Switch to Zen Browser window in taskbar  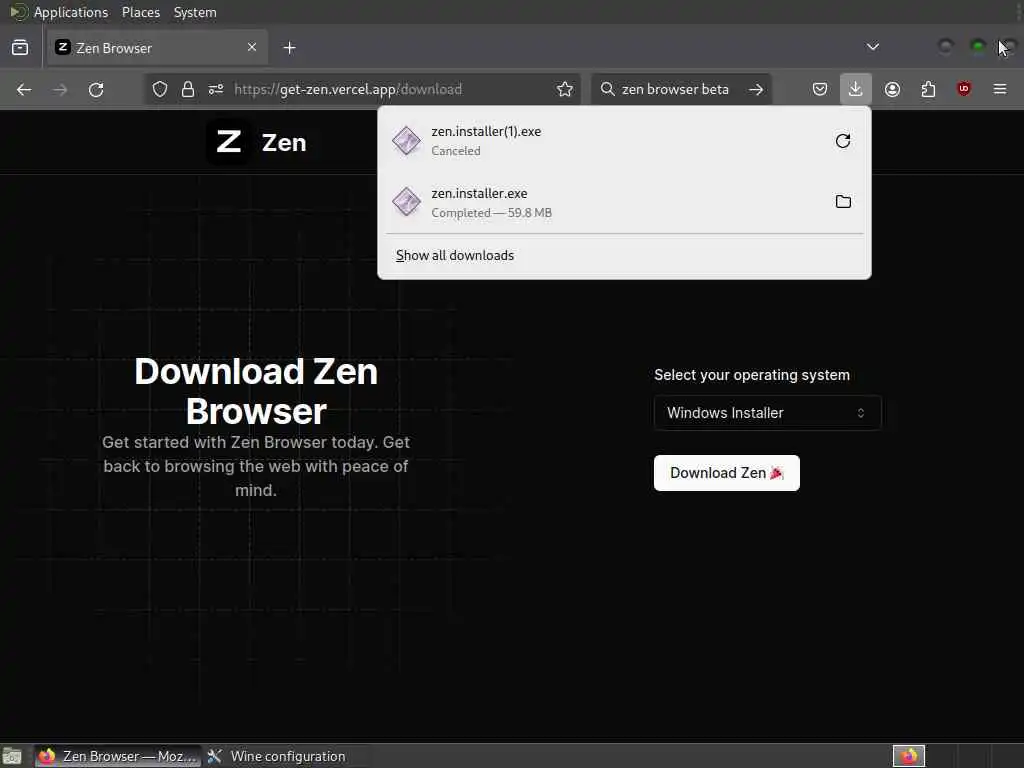[118, 756]
